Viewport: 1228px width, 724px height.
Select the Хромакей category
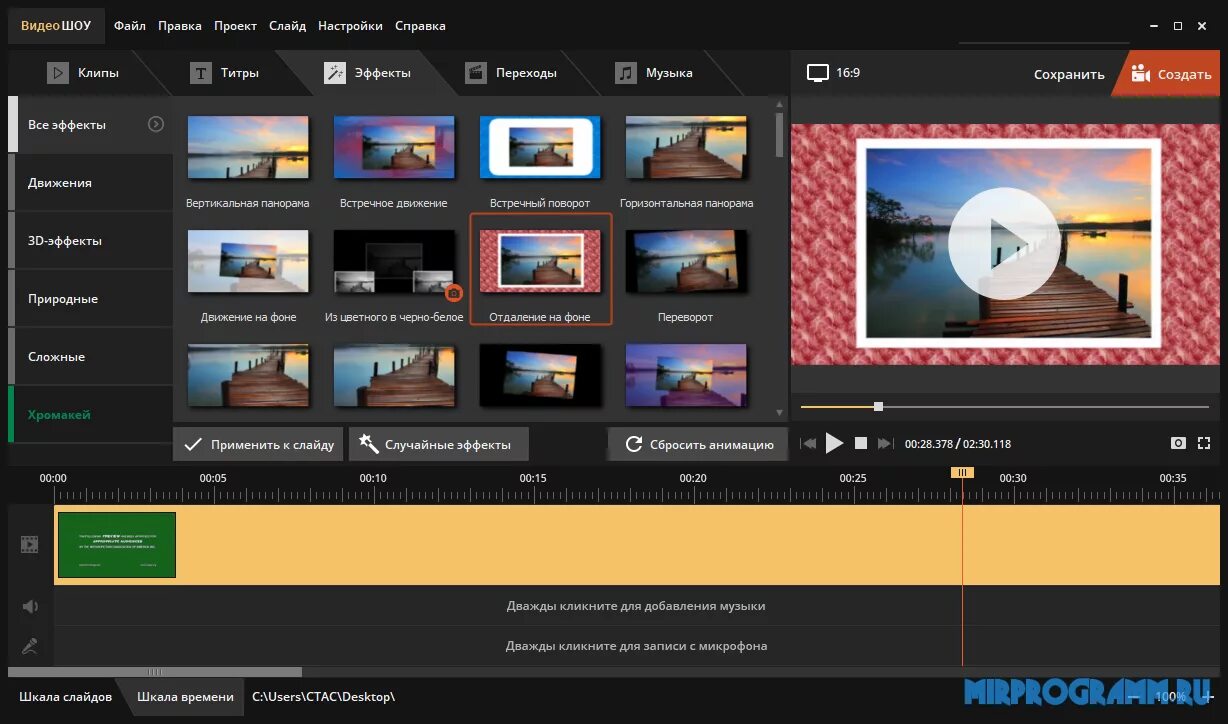click(90, 415)
